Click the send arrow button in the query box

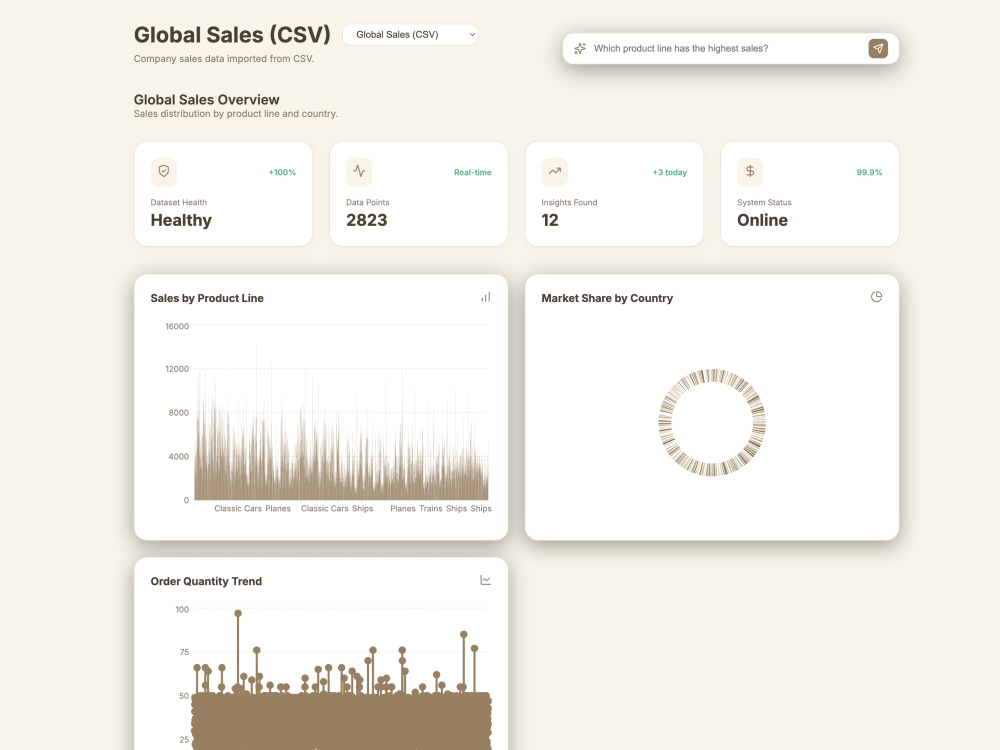point(878,48)
